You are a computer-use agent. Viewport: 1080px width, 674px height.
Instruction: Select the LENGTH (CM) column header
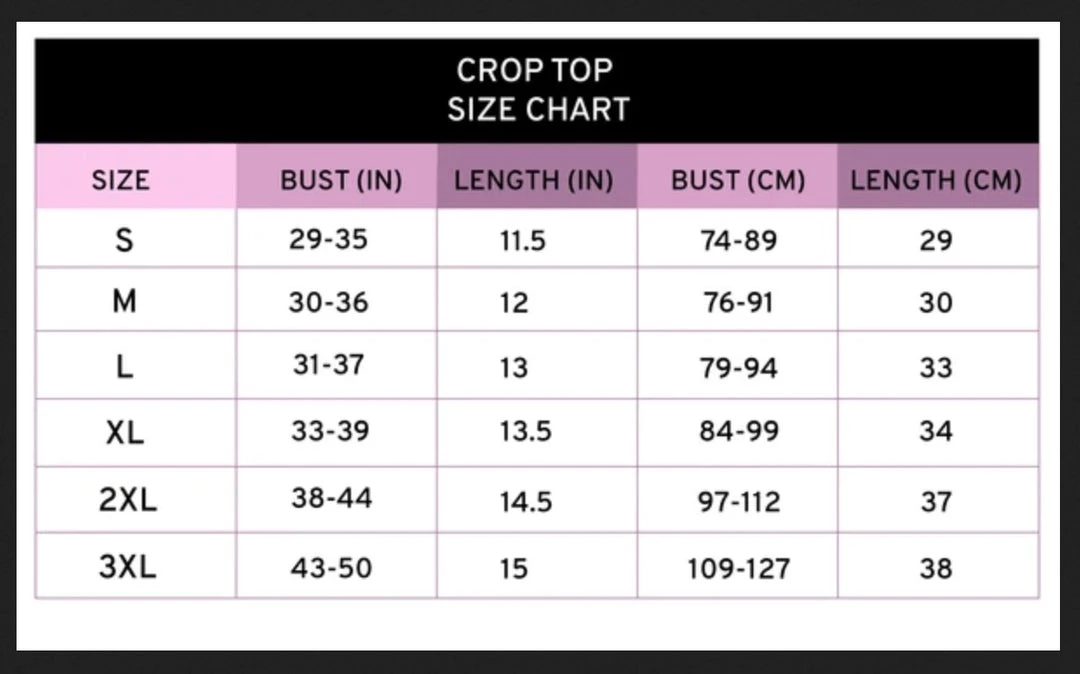point(936,180)
